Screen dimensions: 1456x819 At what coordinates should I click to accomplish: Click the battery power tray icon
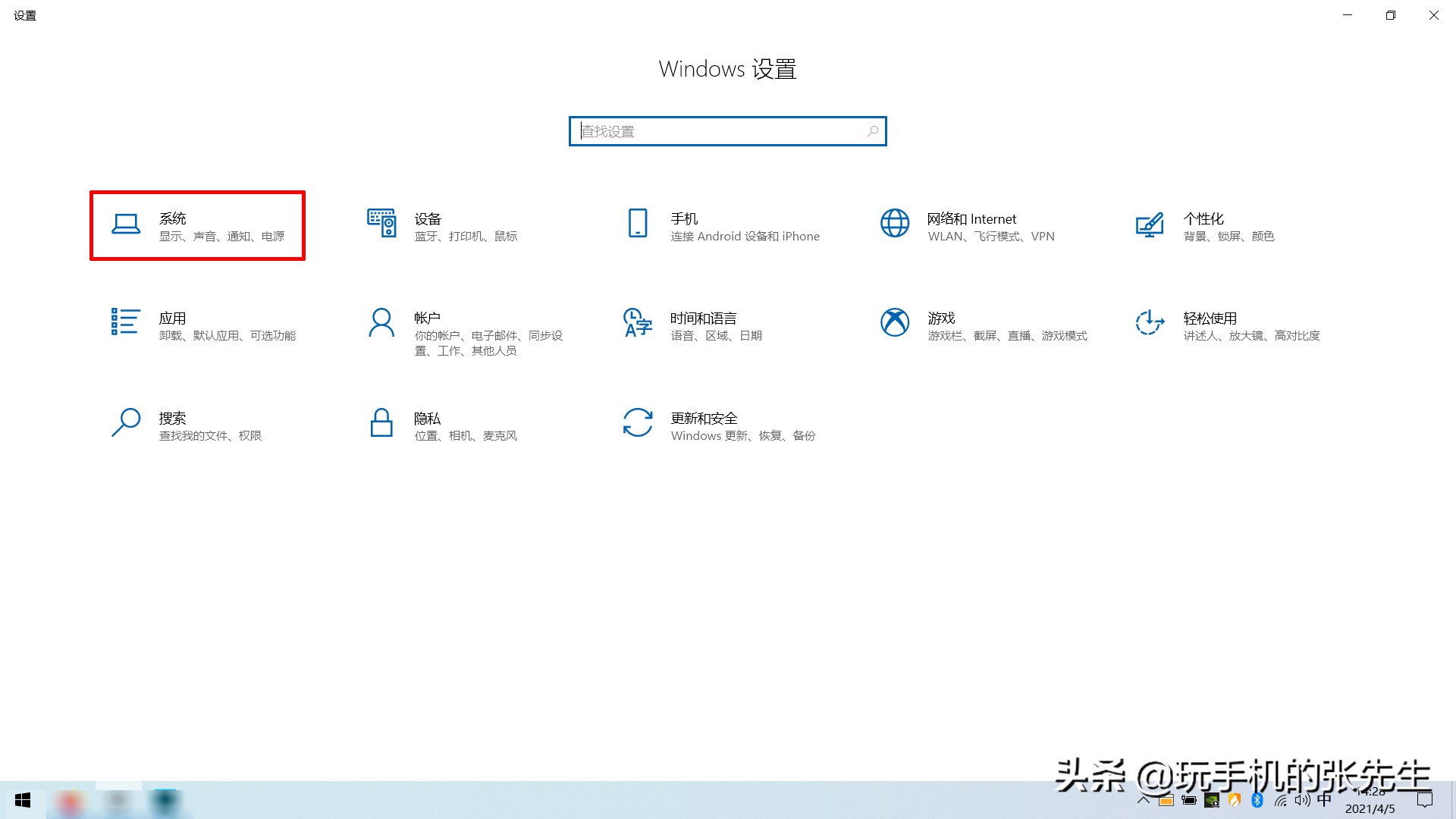click(1189, 800)
